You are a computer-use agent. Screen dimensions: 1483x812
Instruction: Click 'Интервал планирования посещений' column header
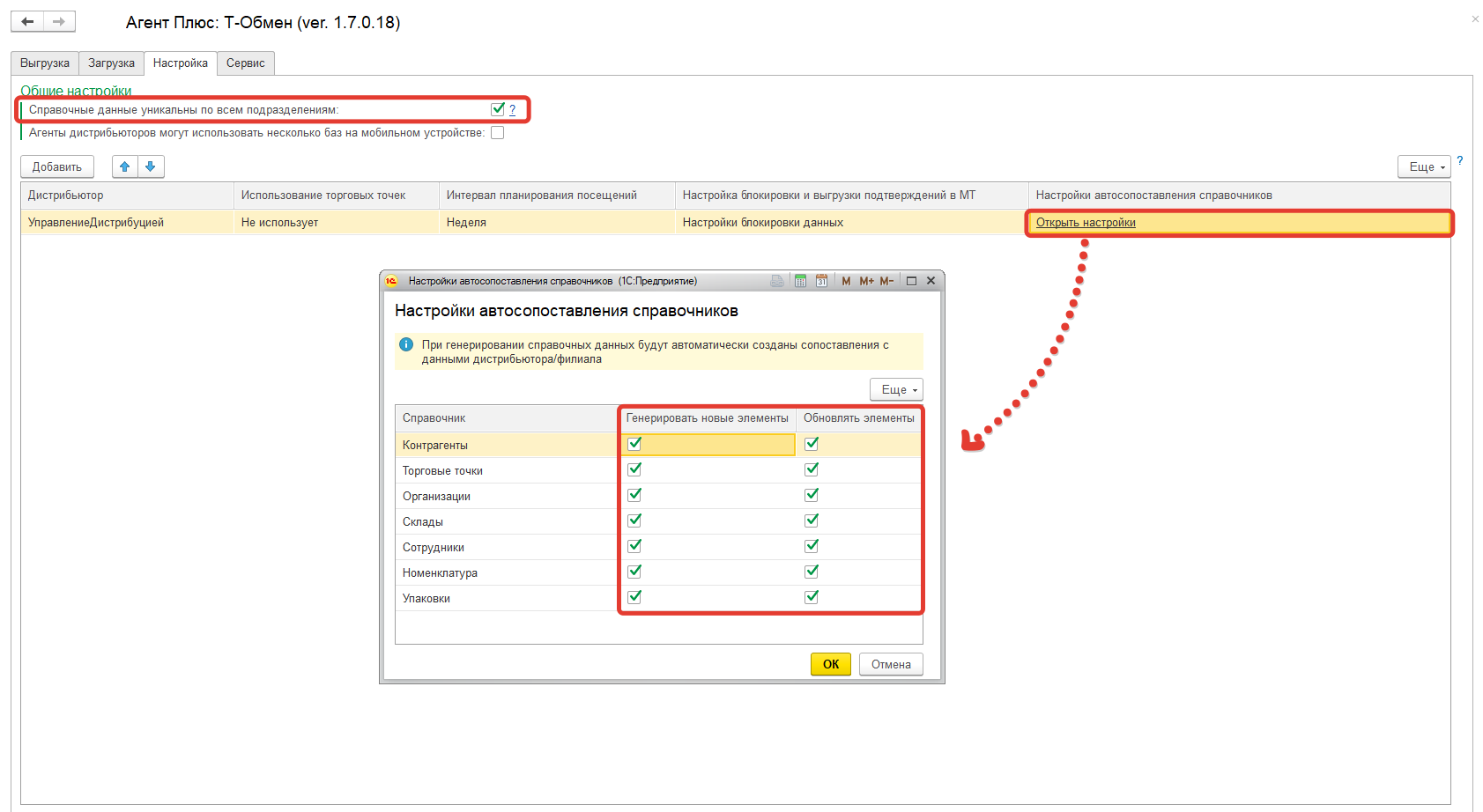(x=557, y=196)
